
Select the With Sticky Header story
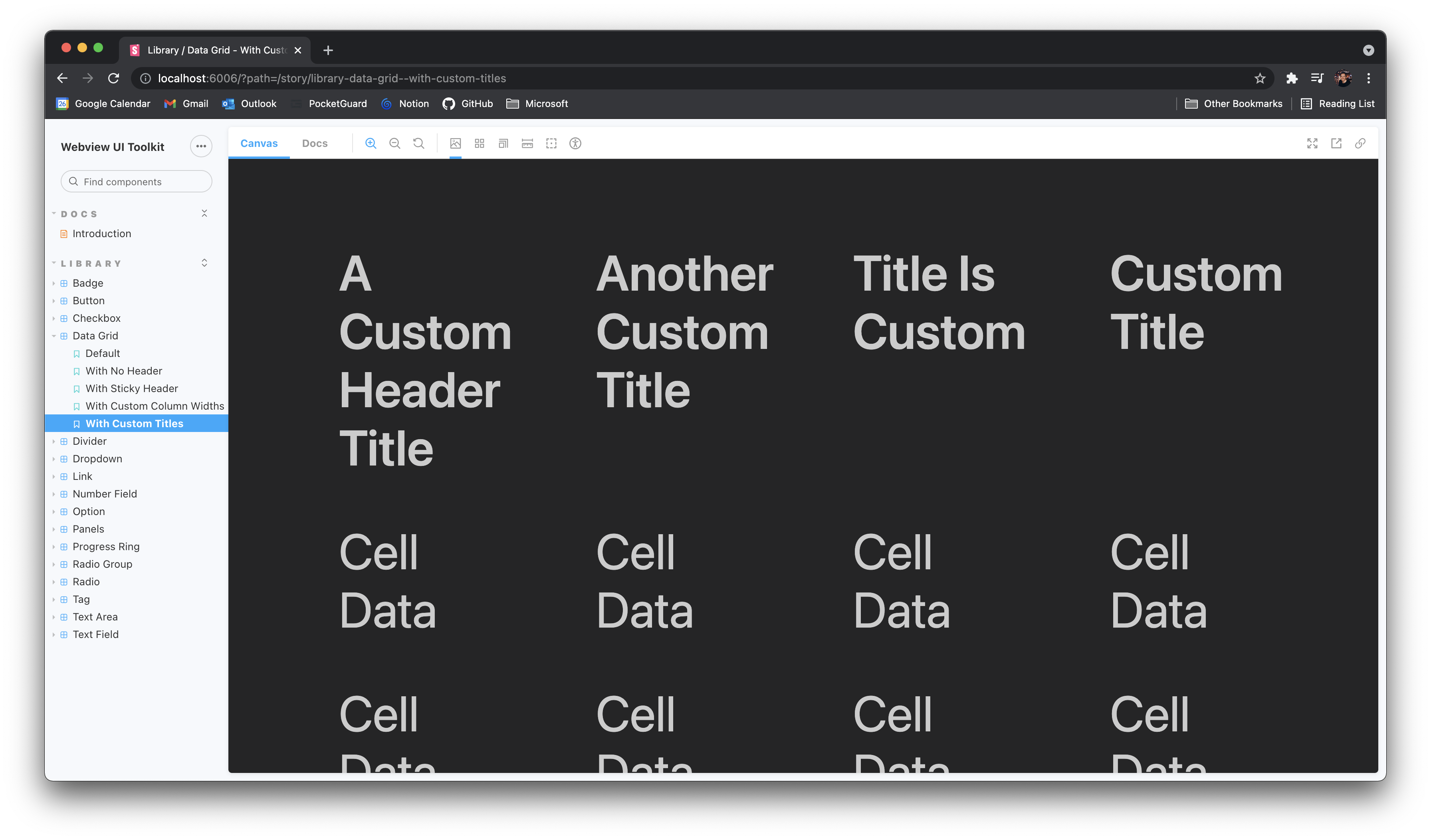click(x=132, y=388)
